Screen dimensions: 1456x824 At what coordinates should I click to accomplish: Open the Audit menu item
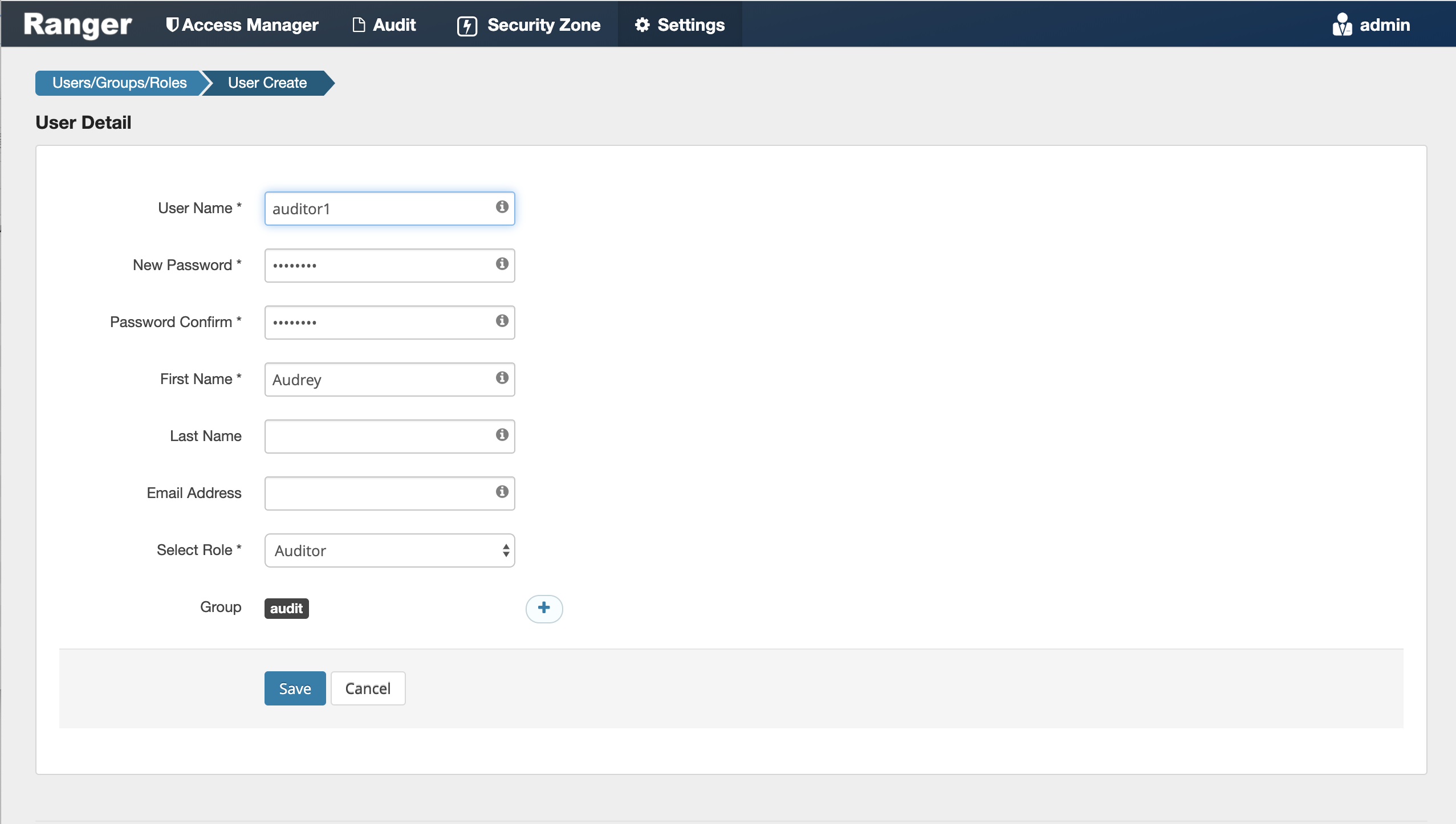[384, 25]
